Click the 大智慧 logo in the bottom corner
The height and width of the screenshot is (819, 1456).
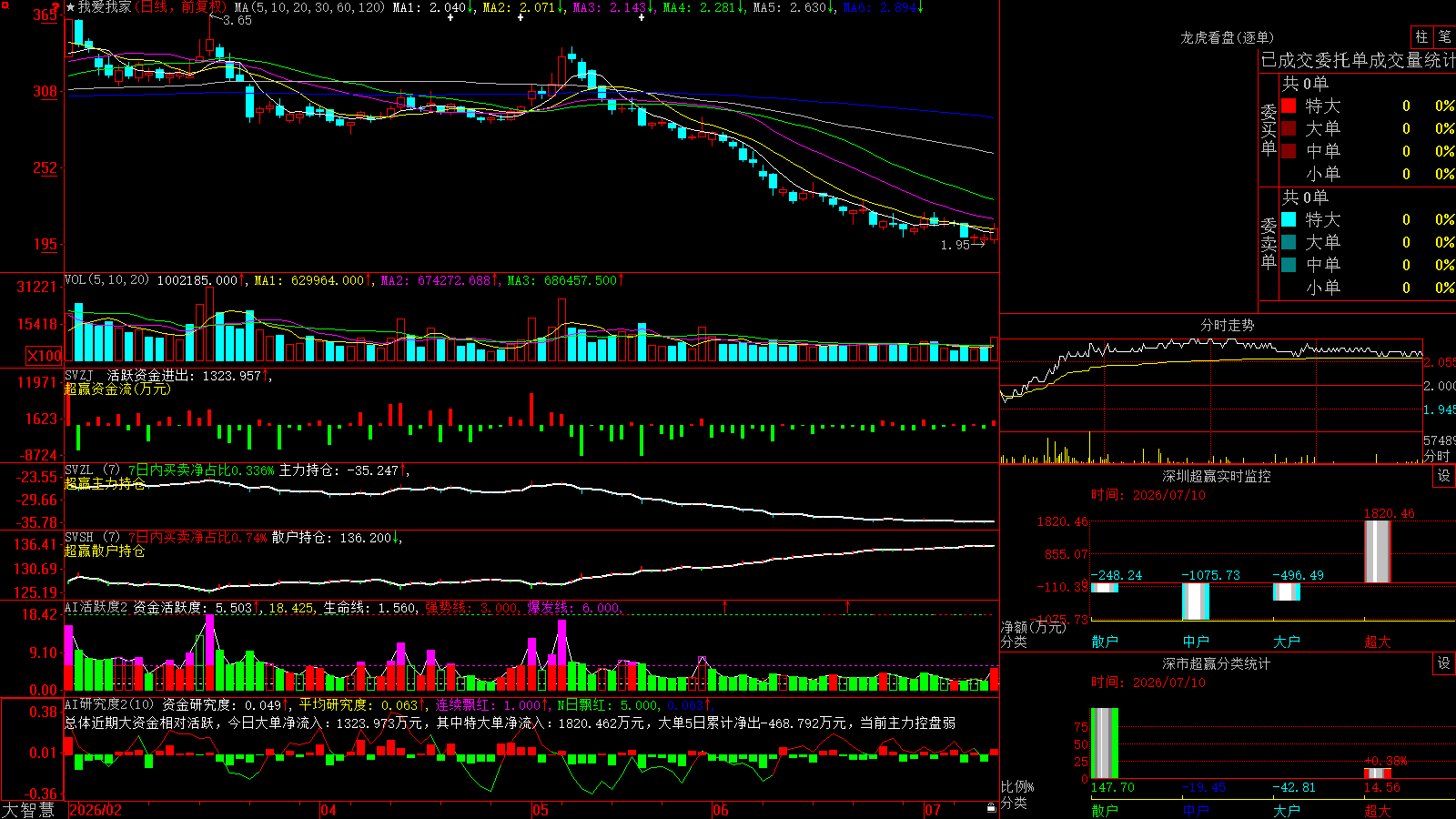28,809
